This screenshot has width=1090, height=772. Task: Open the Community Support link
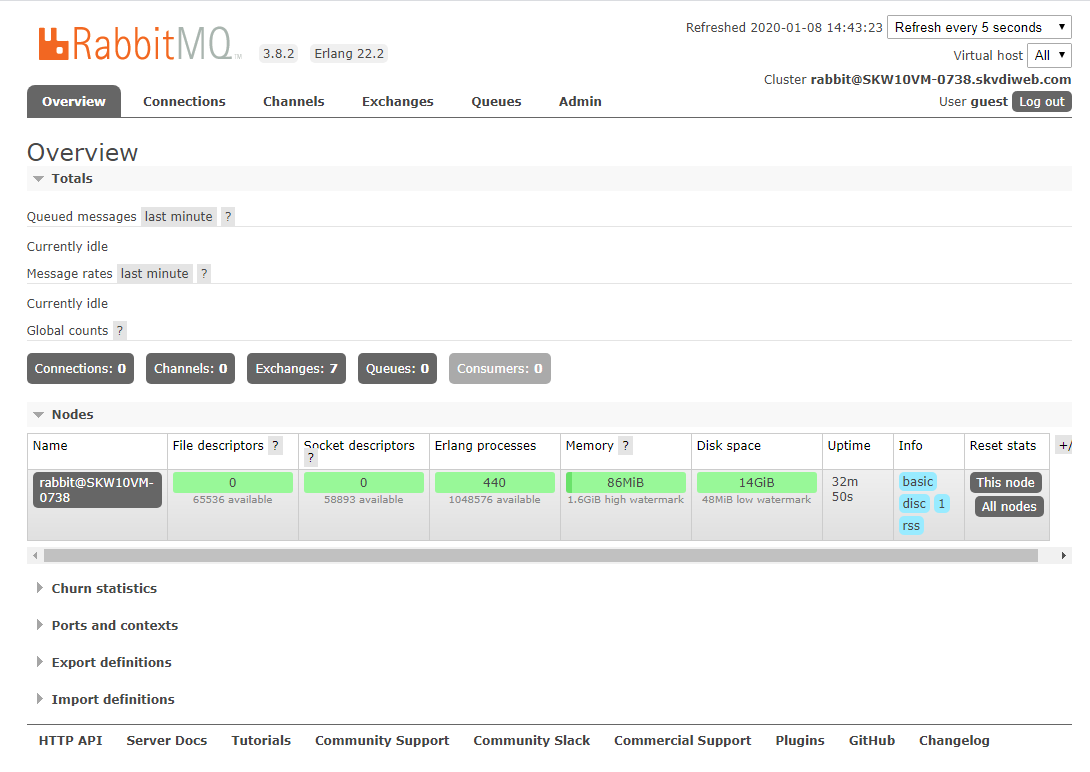pos(382,740)
